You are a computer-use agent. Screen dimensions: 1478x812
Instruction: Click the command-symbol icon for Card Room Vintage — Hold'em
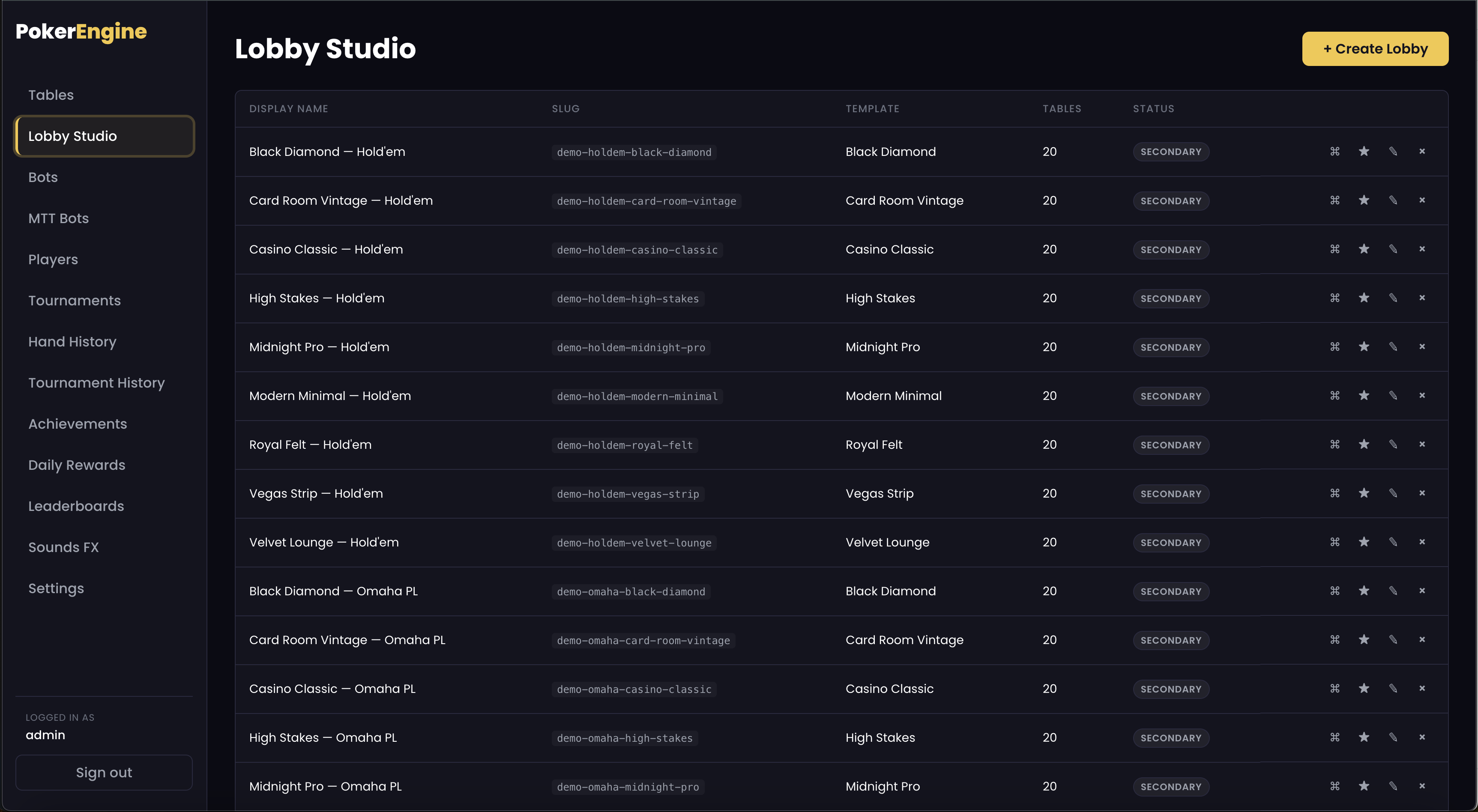click(x=1334, y=200)
